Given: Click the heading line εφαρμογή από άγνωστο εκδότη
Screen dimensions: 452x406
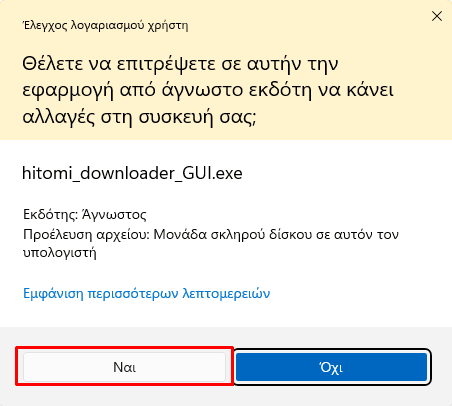Looking at the screenshot, I should [x=208, y=91].
